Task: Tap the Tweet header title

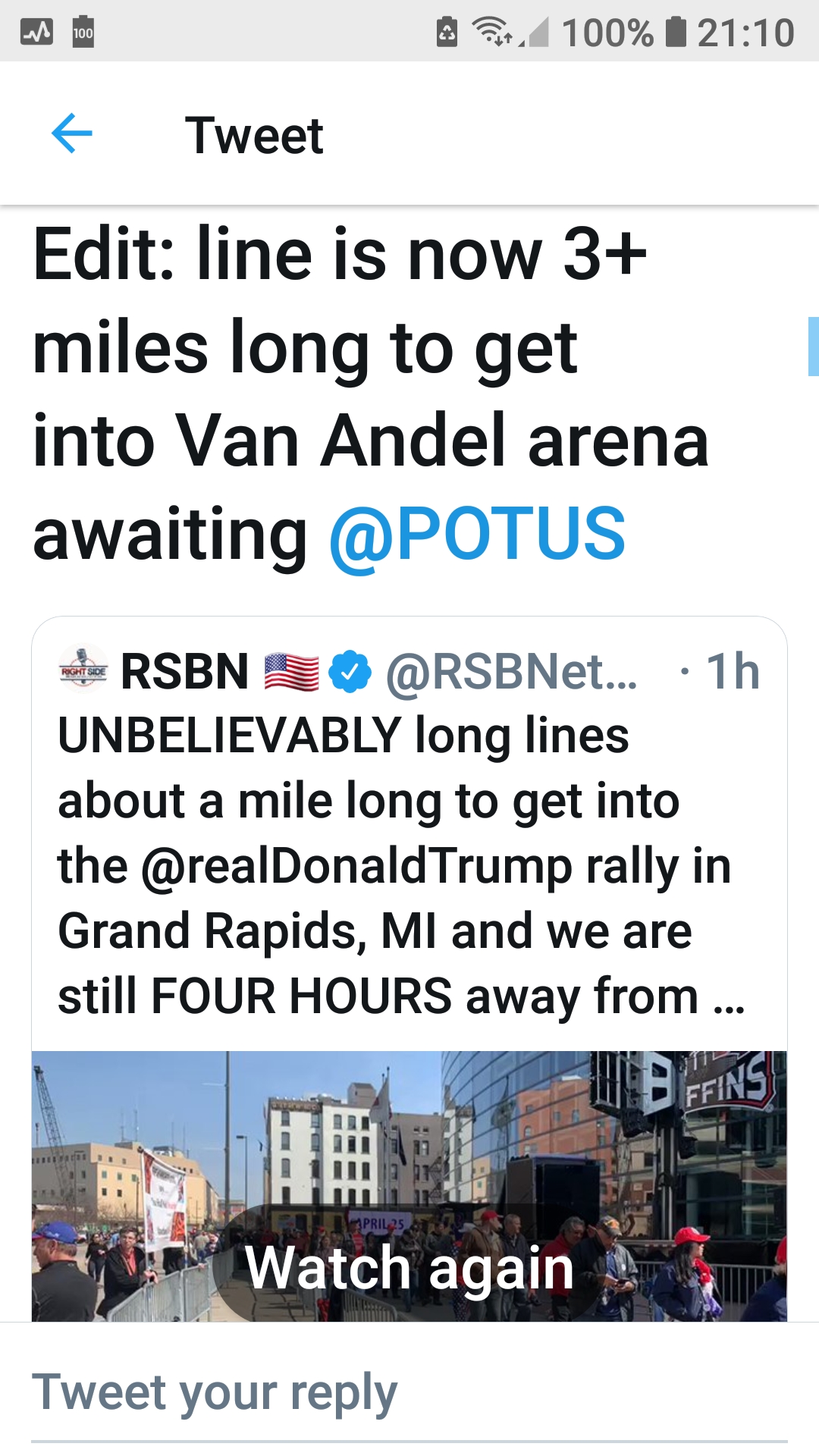Action: click(254, 136)
